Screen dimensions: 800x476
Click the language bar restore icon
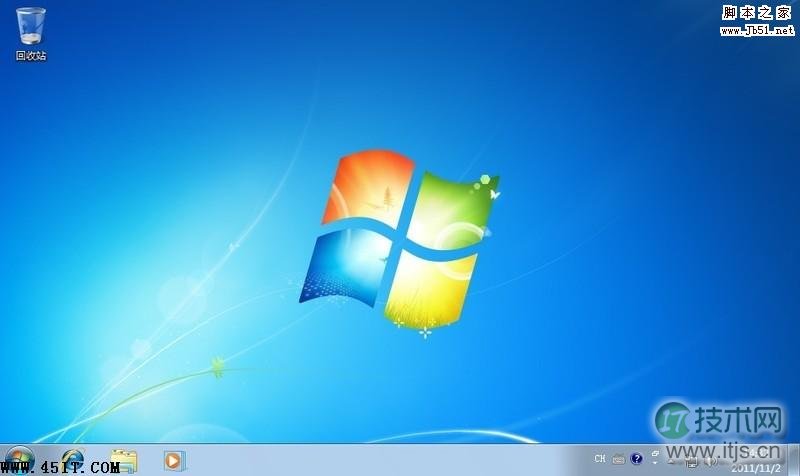655,454
